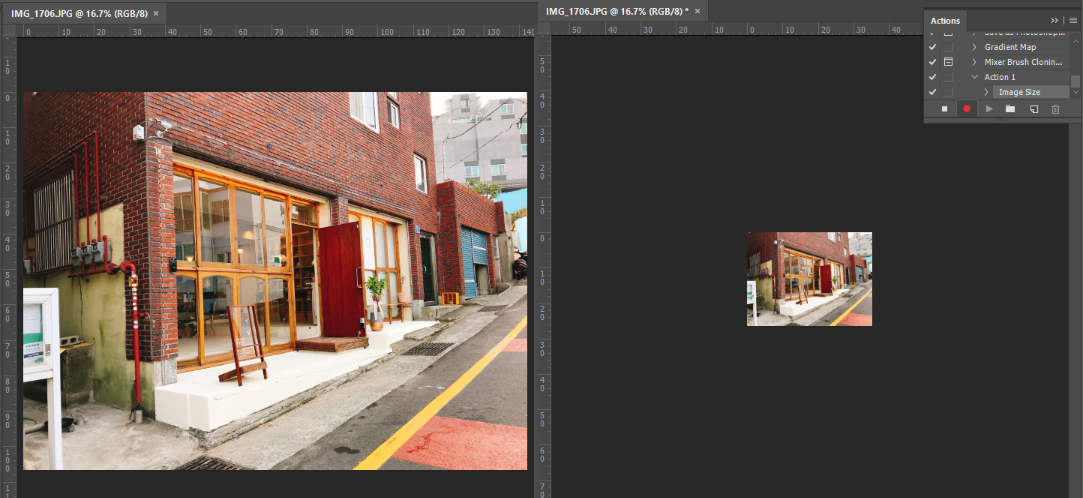Toggle the Action 1 item checkmark
Image resolution: width=1083 pixels, height=498 pixels.
pos(932,77)
